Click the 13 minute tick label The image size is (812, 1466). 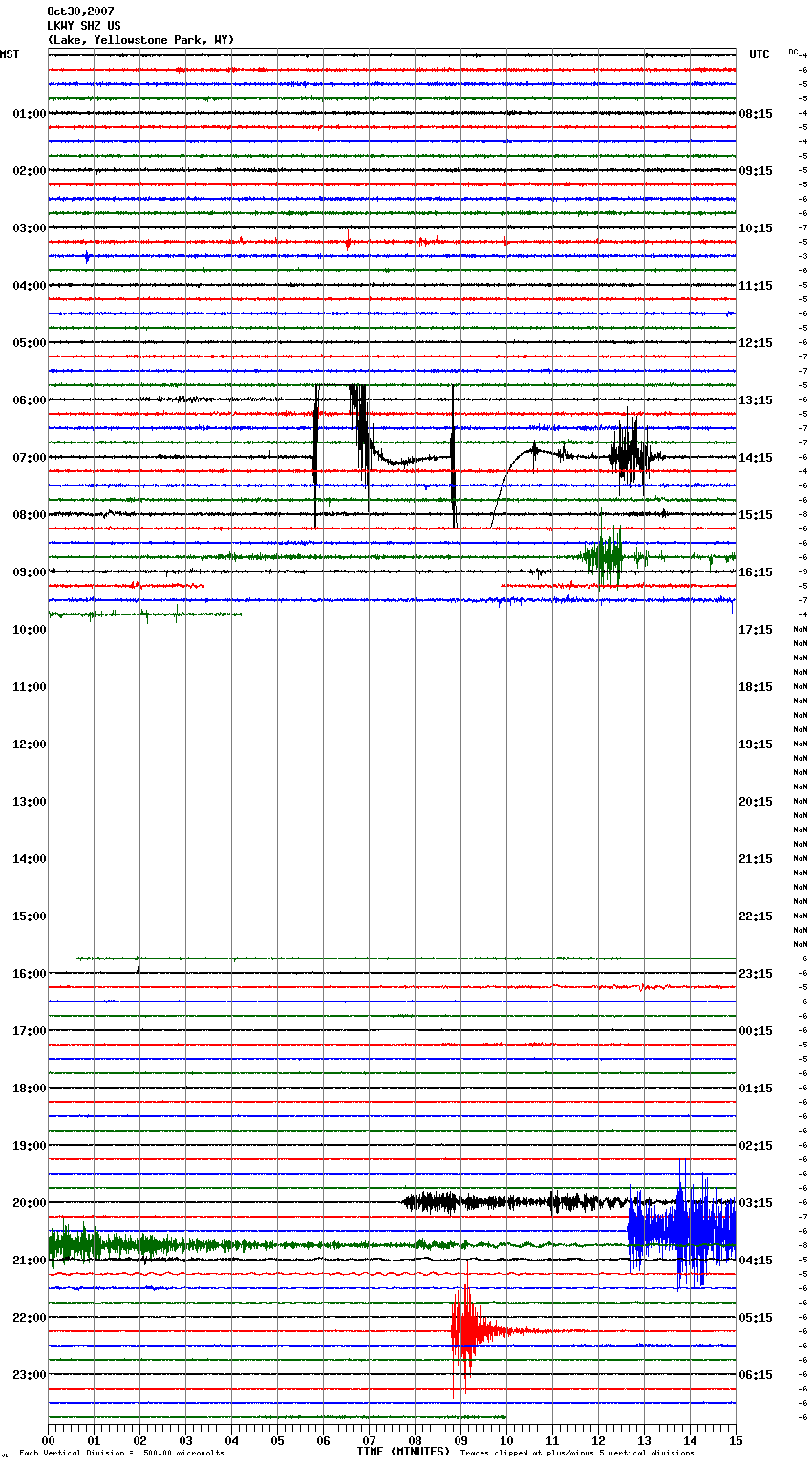pos(644,1441)
